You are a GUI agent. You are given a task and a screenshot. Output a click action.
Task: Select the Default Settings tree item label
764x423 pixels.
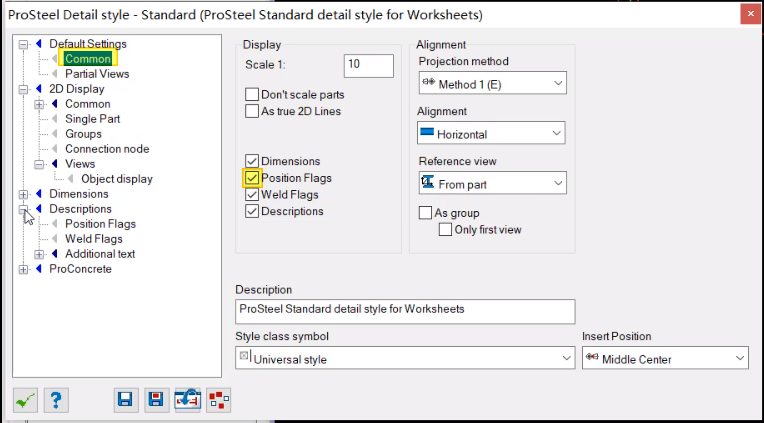[88, 44]
